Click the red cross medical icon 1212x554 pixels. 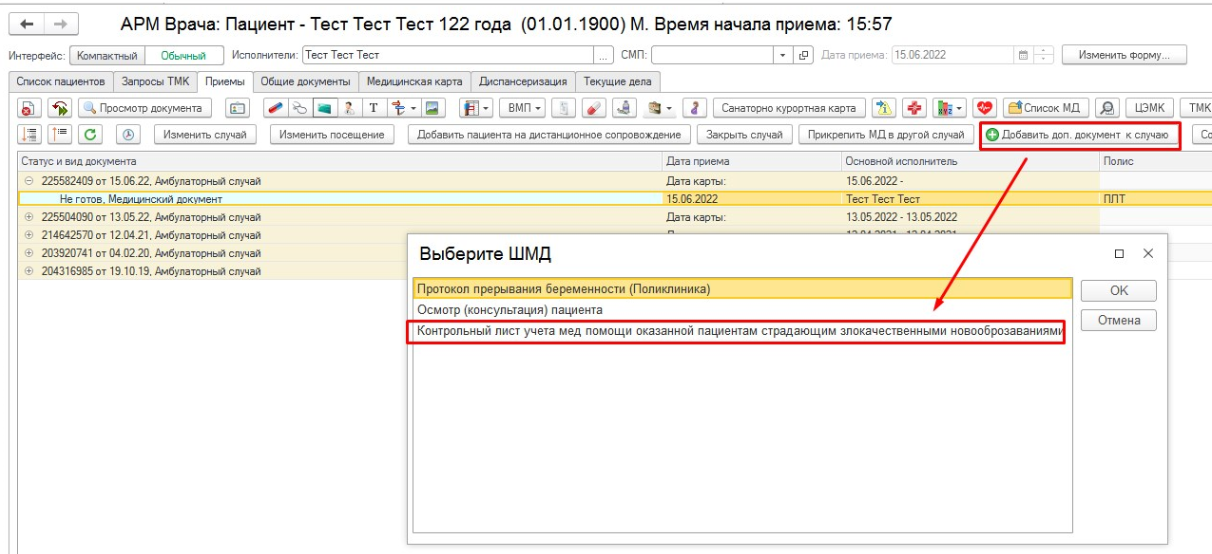pyautogui.click(x=914, y=108)
